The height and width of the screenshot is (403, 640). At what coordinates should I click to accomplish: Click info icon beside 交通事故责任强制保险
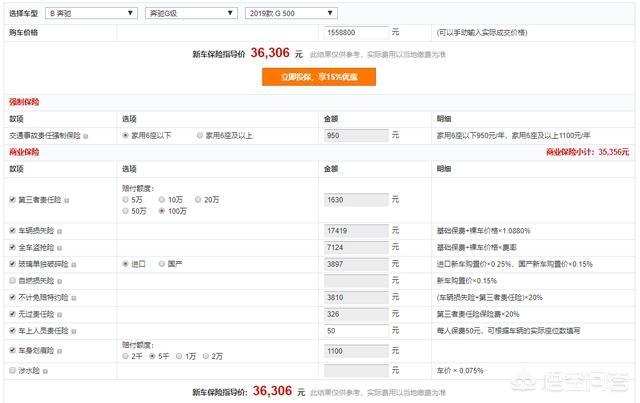point(85,136)
